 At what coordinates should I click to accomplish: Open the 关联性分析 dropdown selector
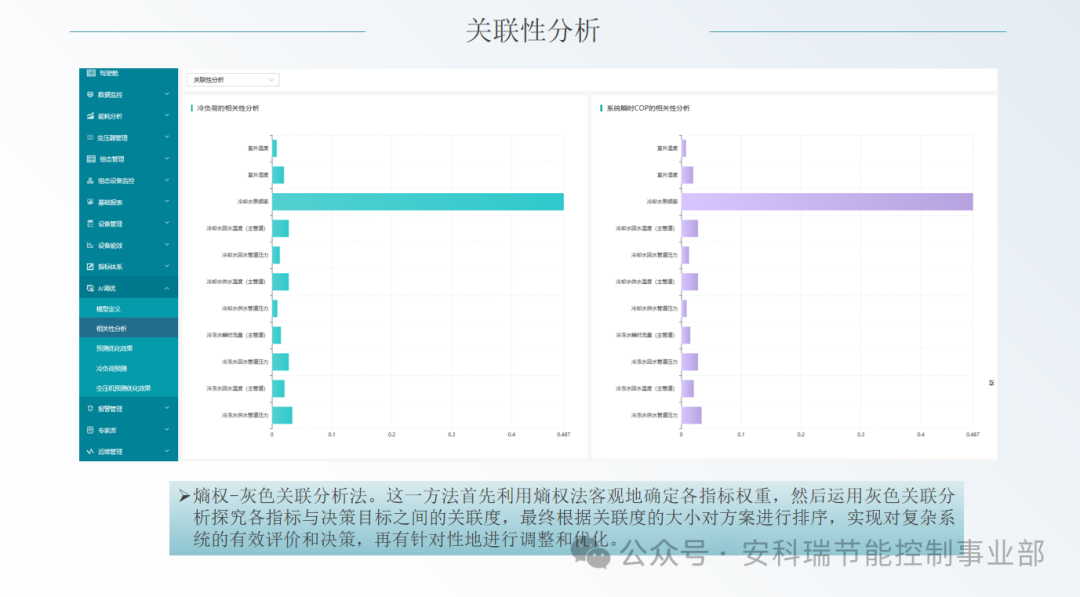[x=233, y=80]
